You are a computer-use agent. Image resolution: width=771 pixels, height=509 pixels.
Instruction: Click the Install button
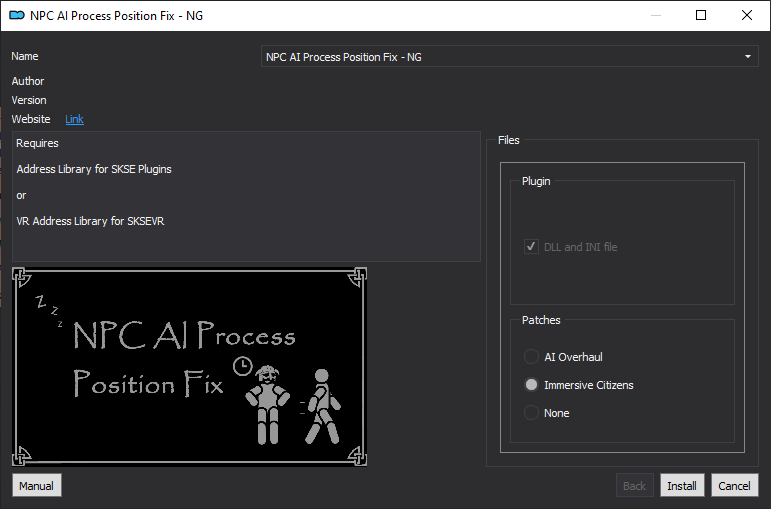tap(682, 485)
